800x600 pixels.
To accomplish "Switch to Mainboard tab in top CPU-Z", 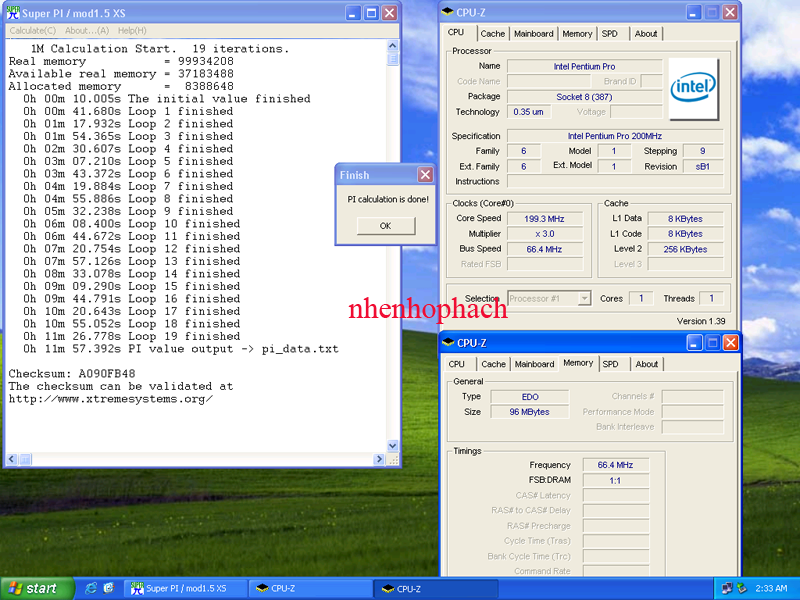I will tap(534, 34).
